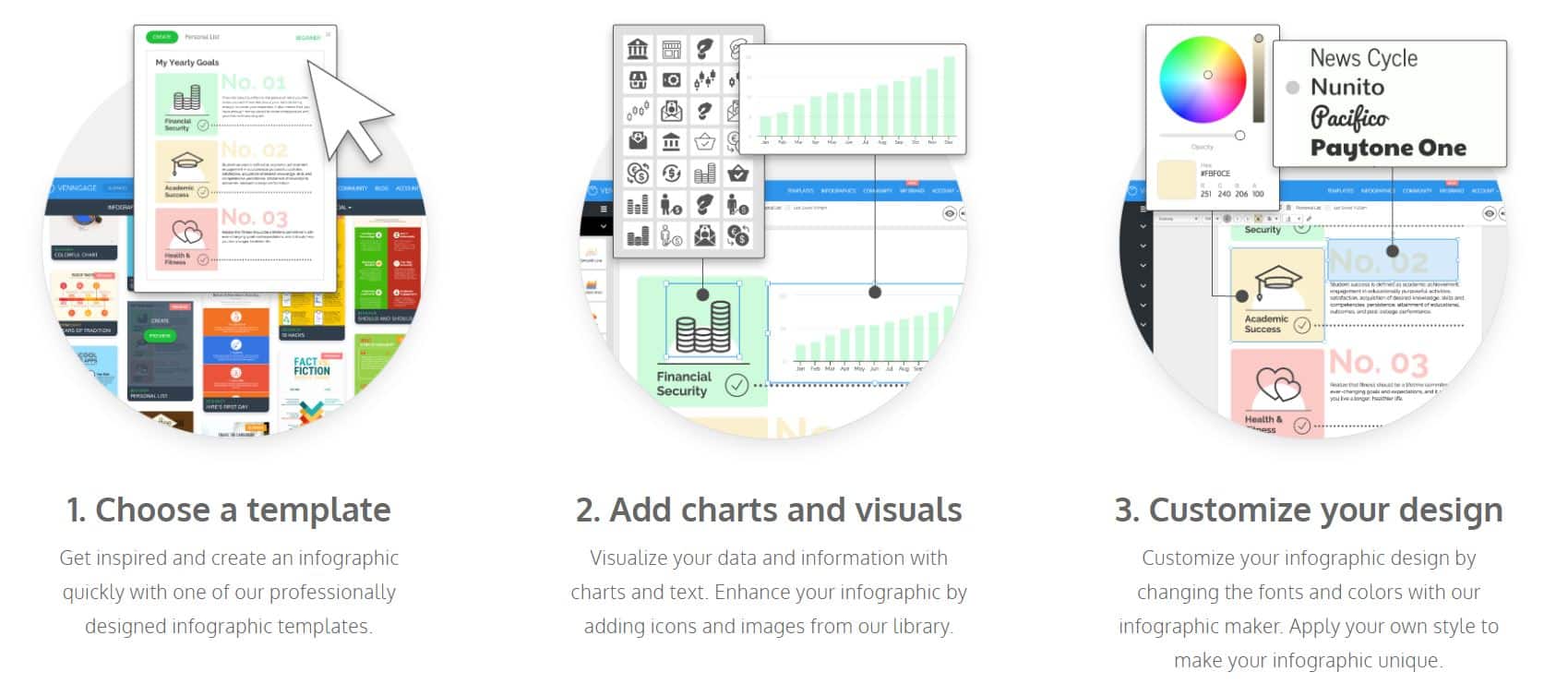Choose the money envelope icon in the bottom row
Screen dimensions: 1568x696
(705, 235)
